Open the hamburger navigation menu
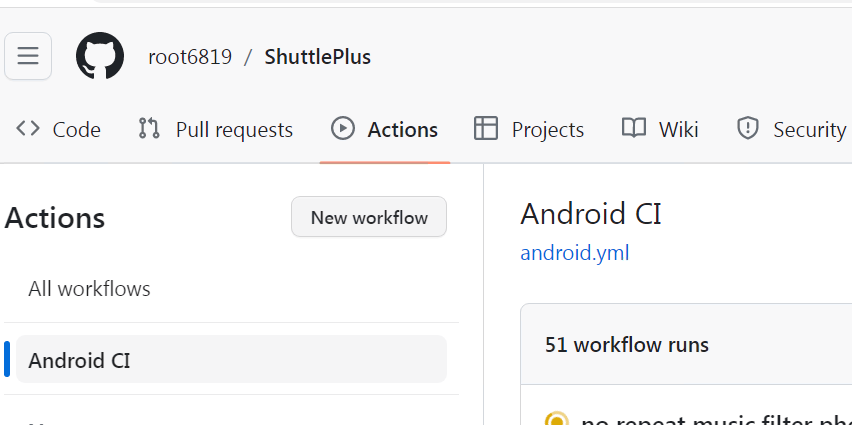Screen dimensions: 852x425 click(x=28, y=56)
